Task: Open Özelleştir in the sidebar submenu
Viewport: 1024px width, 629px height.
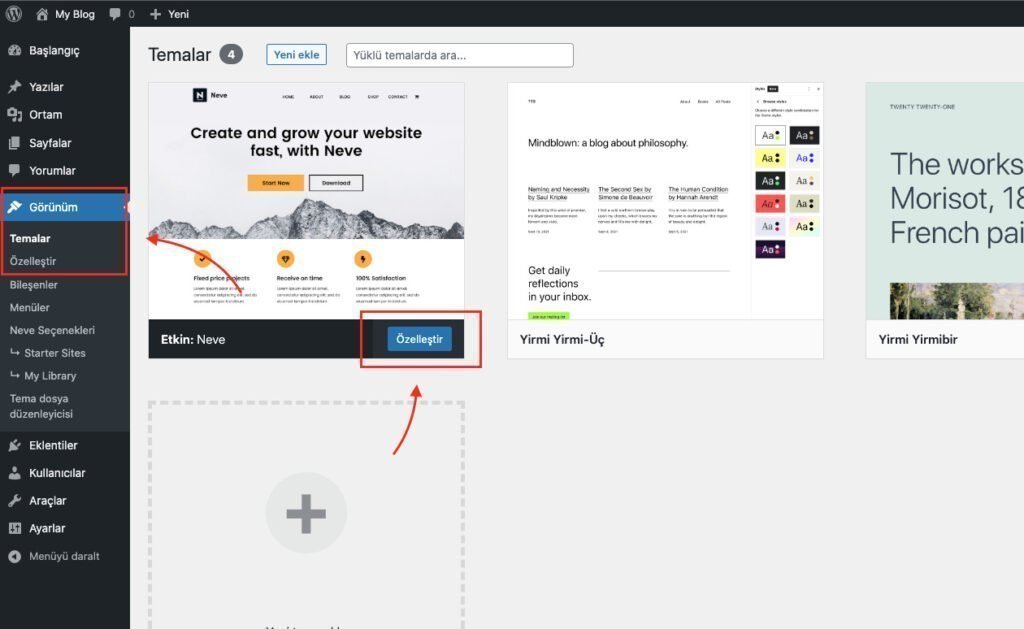Action: click(33, 261)
